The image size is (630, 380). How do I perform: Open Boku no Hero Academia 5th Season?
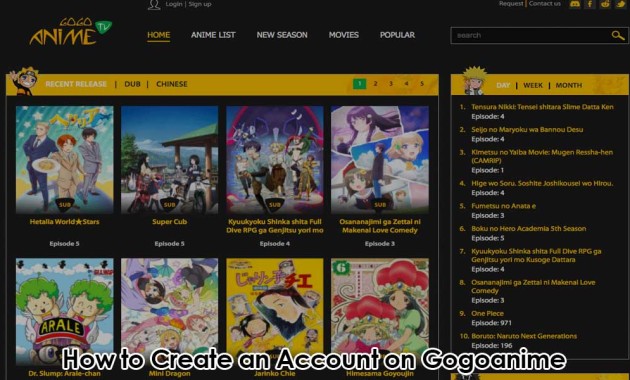pyautogui.click(x=529, y=229)
